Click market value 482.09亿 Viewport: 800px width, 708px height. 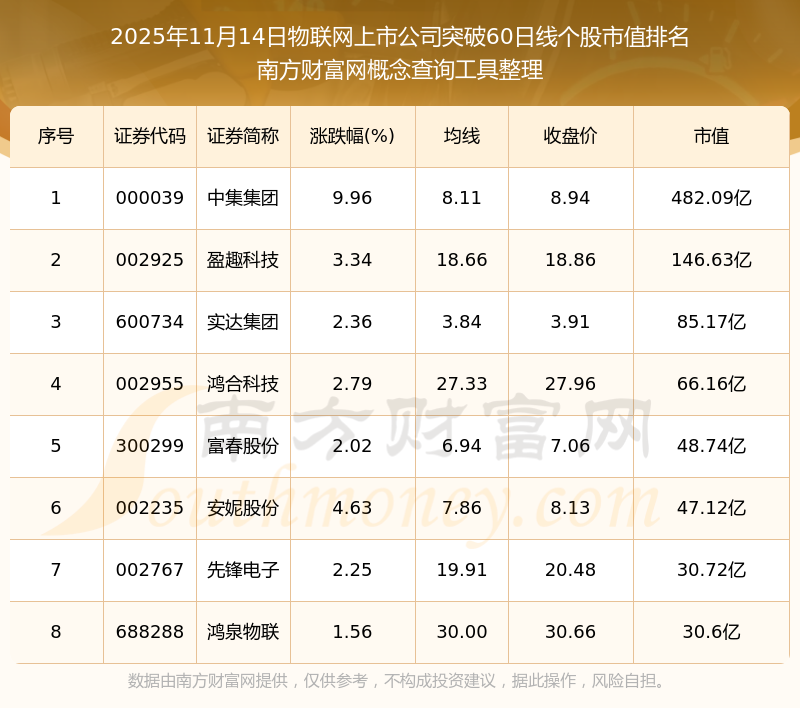[711, 198]
